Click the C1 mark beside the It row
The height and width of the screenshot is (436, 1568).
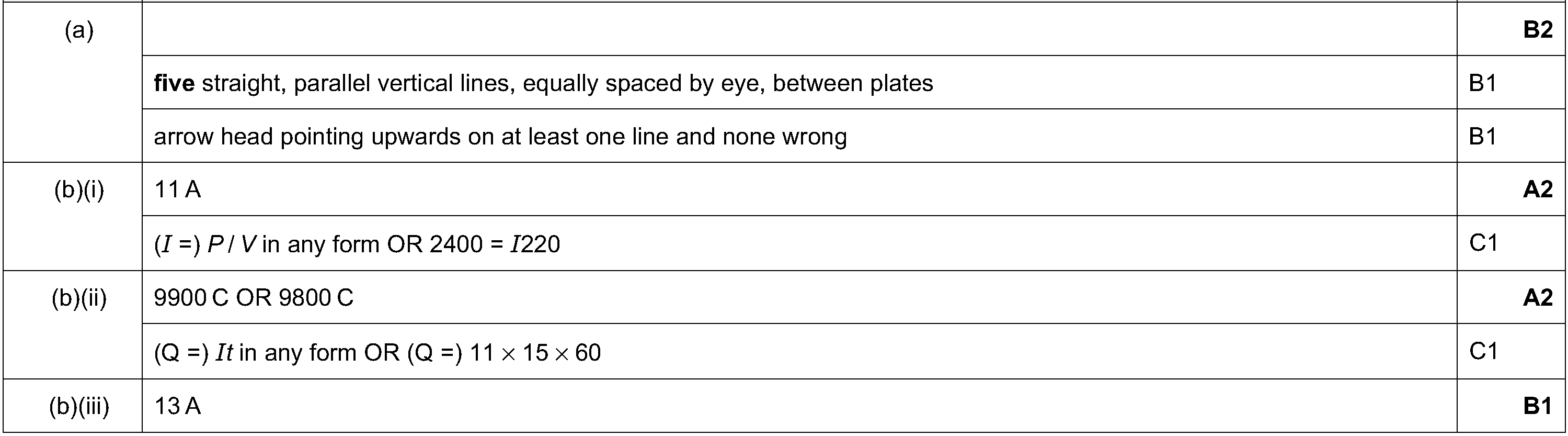(x=1483, y=351)
